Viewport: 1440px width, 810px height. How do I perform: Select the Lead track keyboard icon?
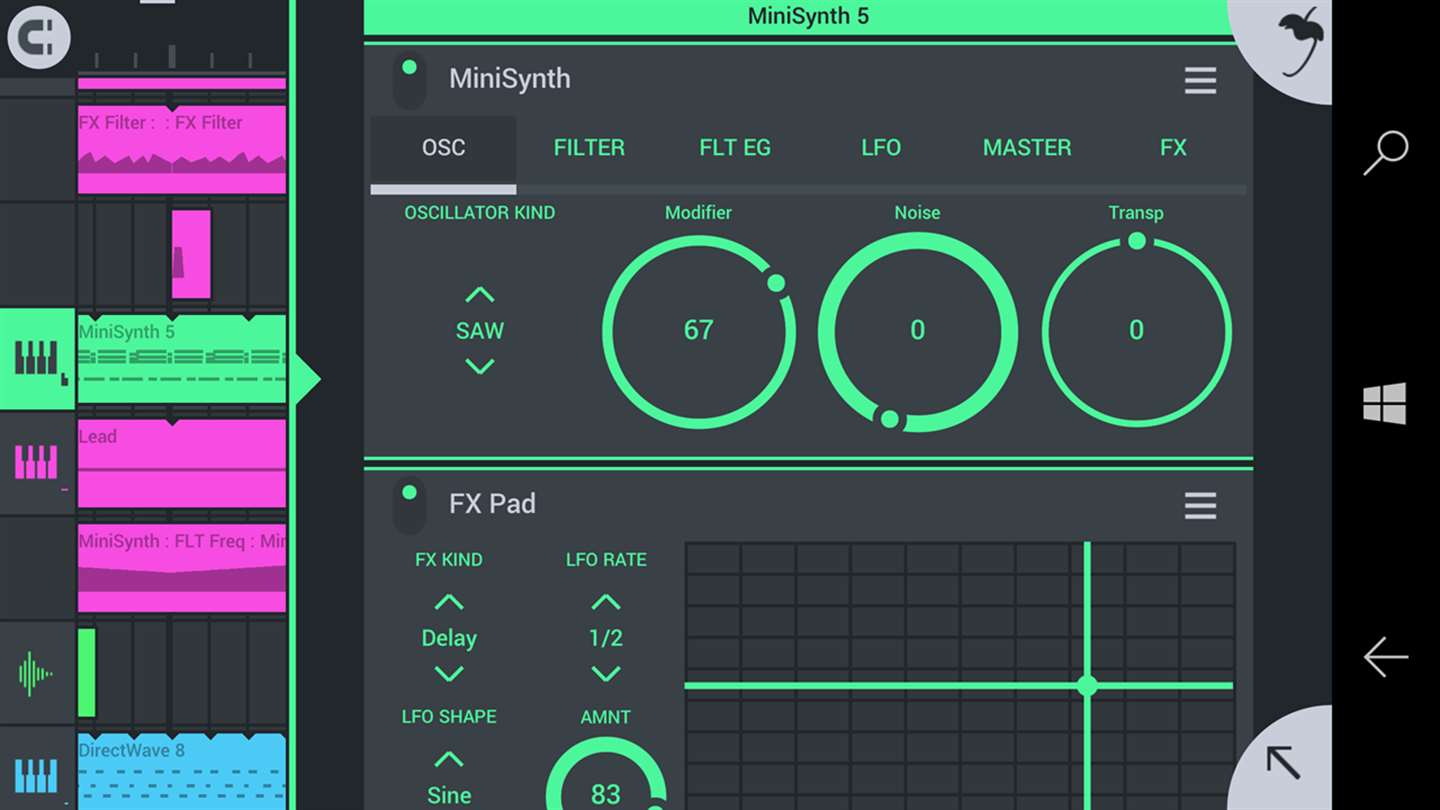[37, 463]
